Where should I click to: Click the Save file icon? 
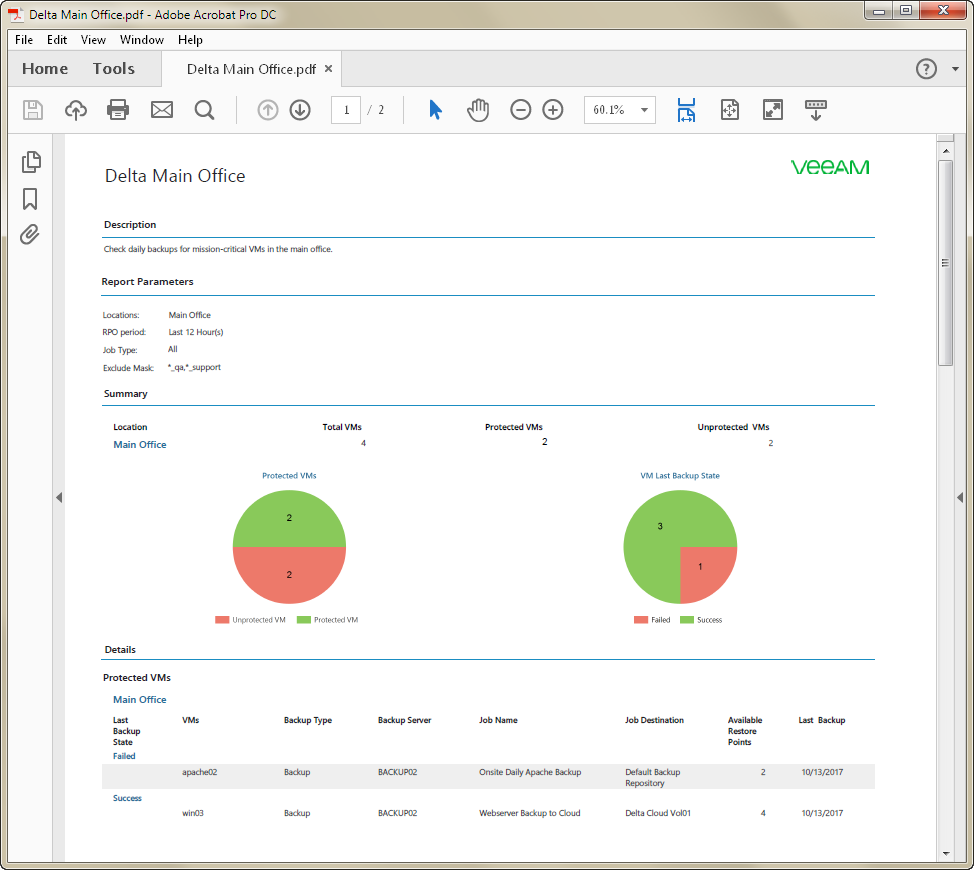click(33, 110)
